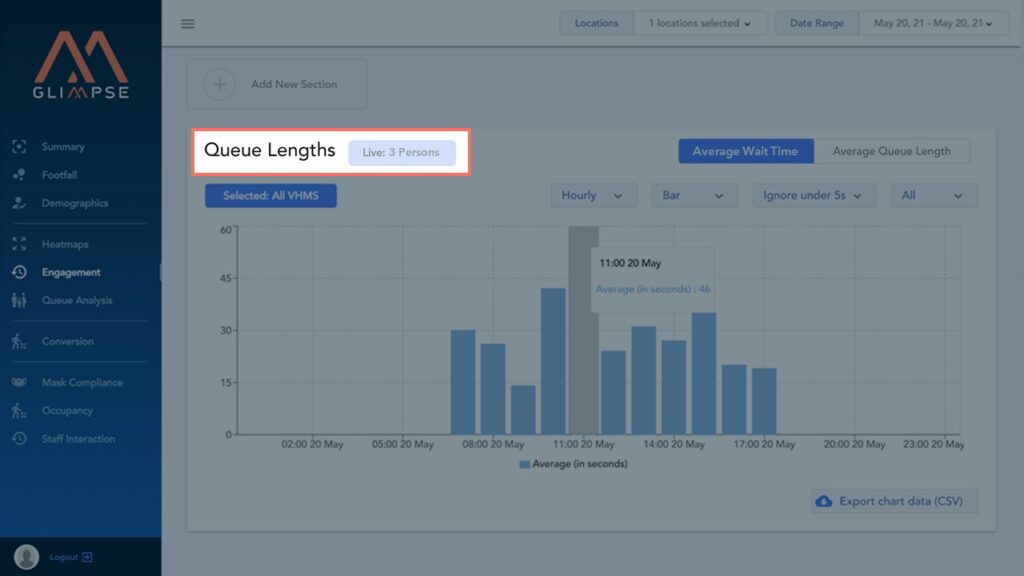The image size is (1024, 576).
Task: Open Staff Interaction menu item
Action: (78, 439)
